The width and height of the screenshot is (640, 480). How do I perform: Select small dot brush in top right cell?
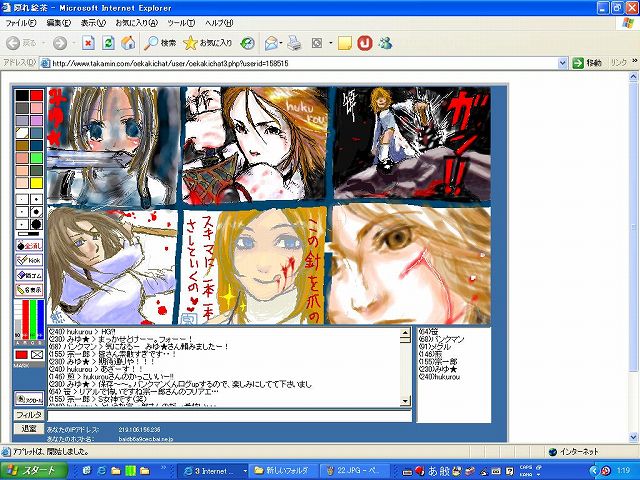pos(36,200)
